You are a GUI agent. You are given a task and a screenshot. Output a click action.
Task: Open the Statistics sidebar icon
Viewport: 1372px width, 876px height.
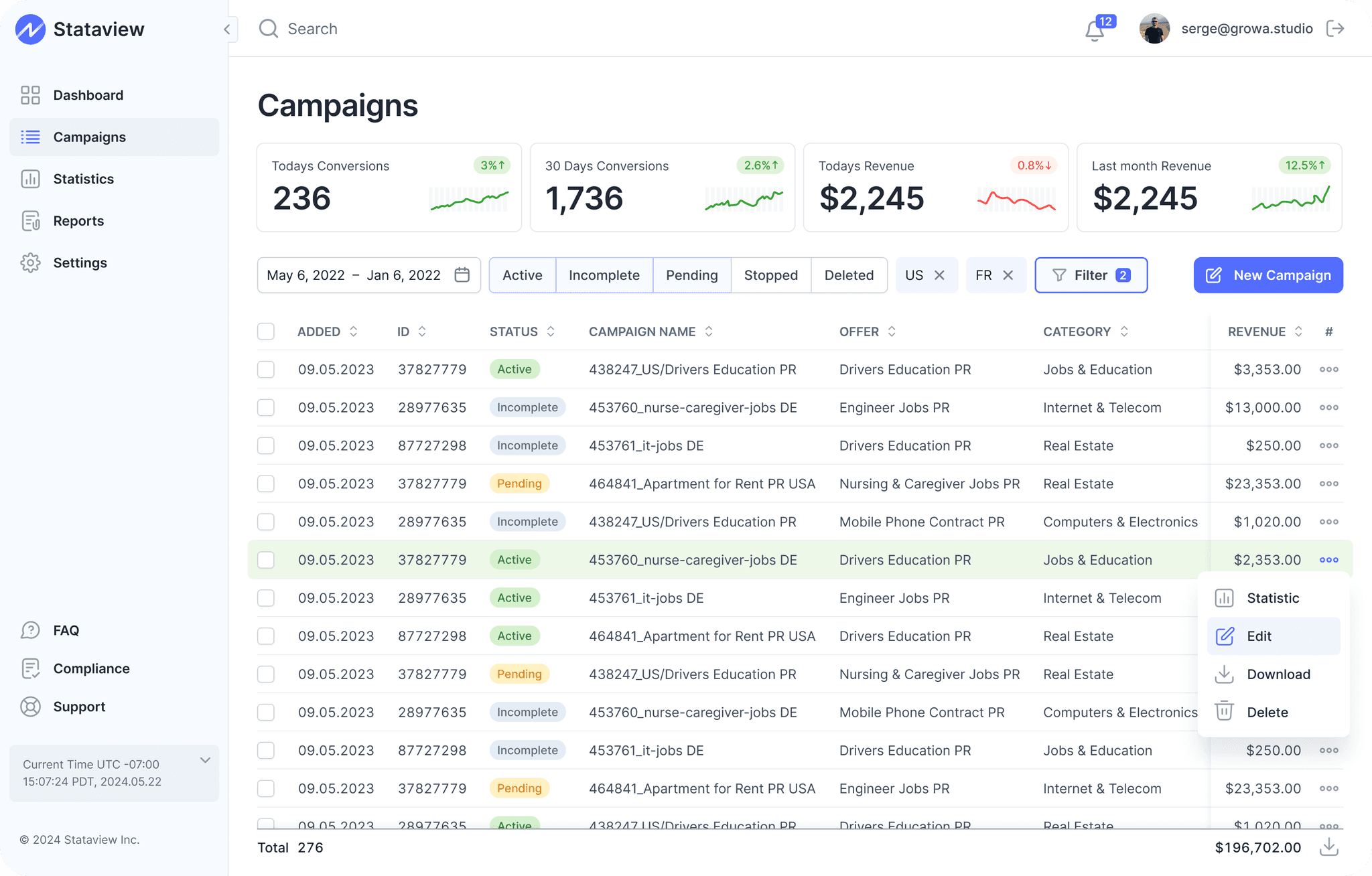click(30, 179)
